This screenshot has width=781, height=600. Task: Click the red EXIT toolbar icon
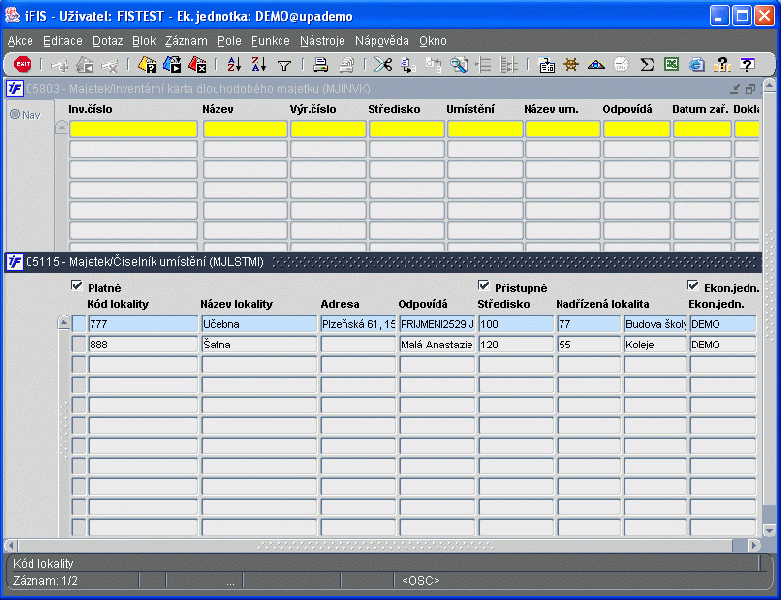tap(22, 64)
